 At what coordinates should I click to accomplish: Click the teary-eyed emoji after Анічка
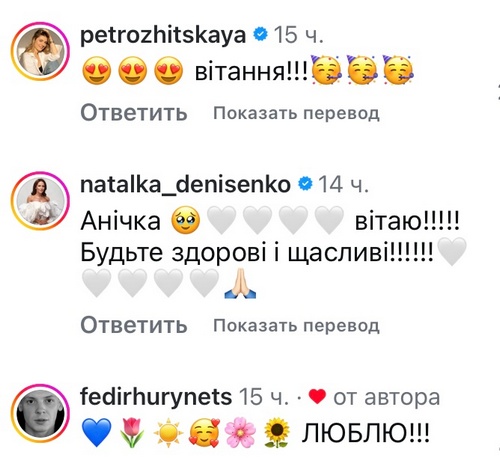point(186,220)
